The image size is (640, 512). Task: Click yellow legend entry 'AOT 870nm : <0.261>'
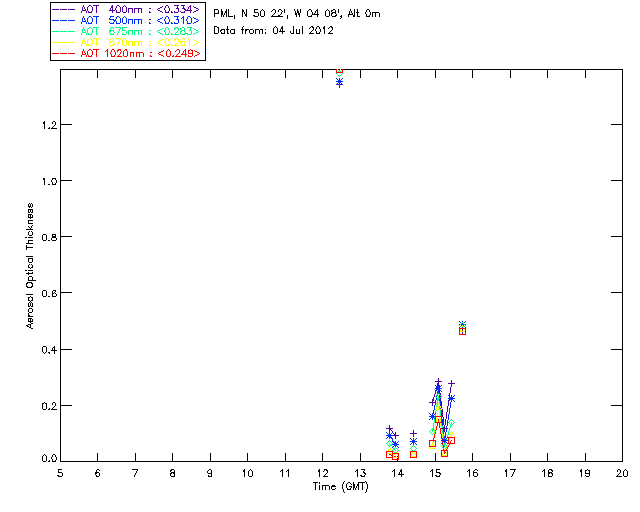point(140,42)
